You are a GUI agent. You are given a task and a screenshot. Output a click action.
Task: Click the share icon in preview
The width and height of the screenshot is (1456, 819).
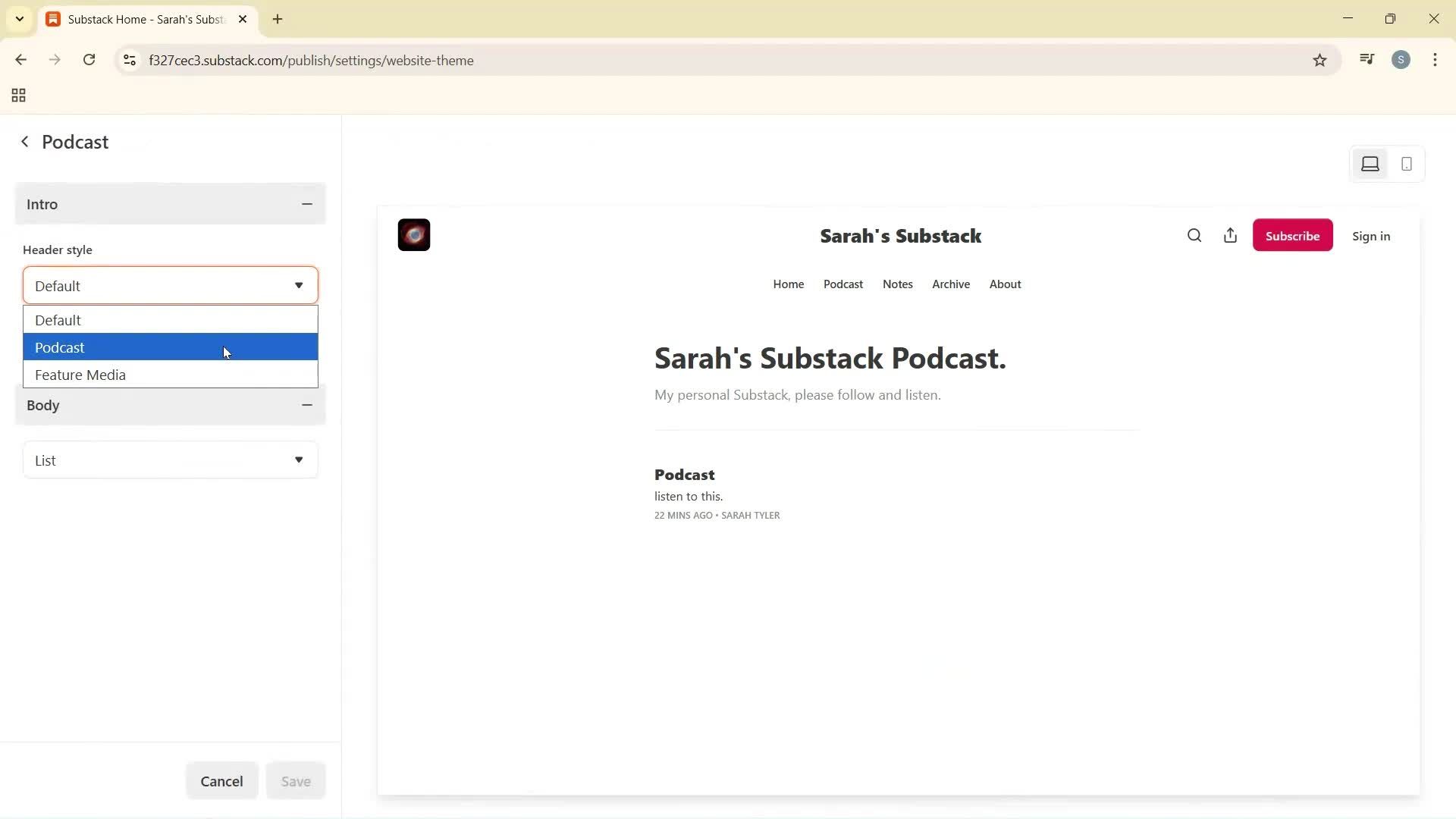click(1230, 236)
